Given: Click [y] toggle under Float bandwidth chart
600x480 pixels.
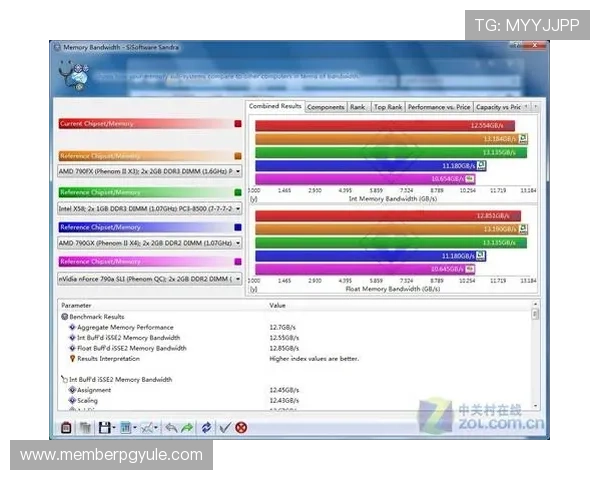Looking at the screenshot, I should (x=253, y=289).
